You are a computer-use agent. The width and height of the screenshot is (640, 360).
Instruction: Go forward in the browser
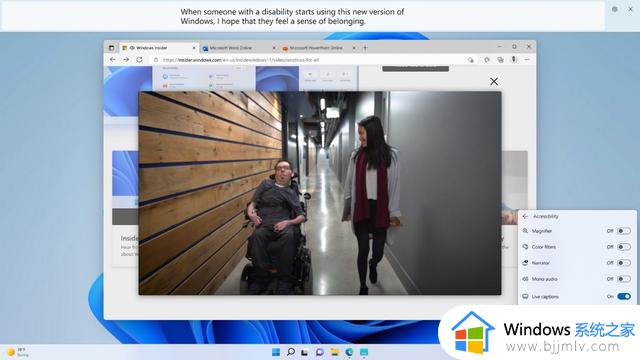(126, 60)
